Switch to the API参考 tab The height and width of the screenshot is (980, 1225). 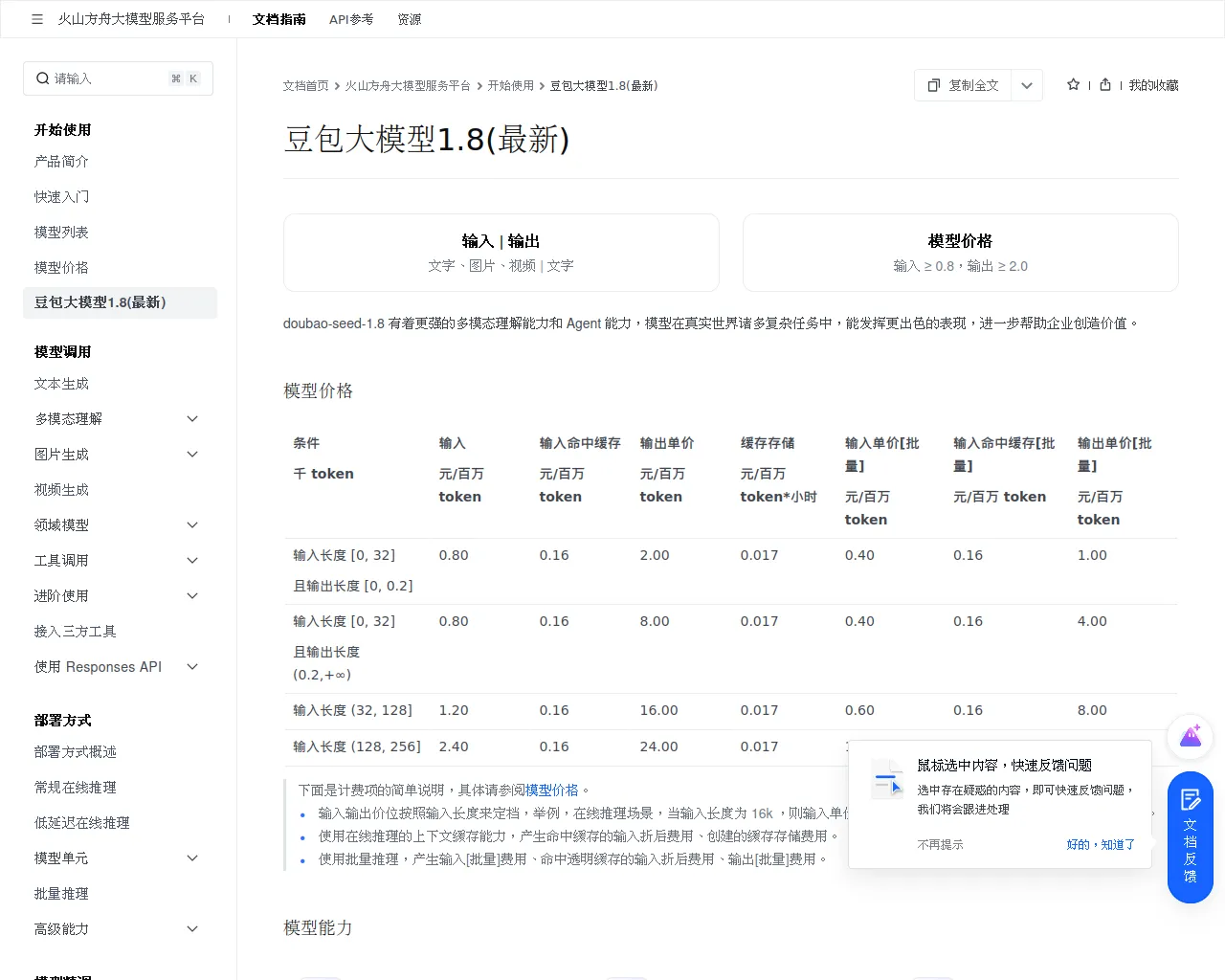351,19
